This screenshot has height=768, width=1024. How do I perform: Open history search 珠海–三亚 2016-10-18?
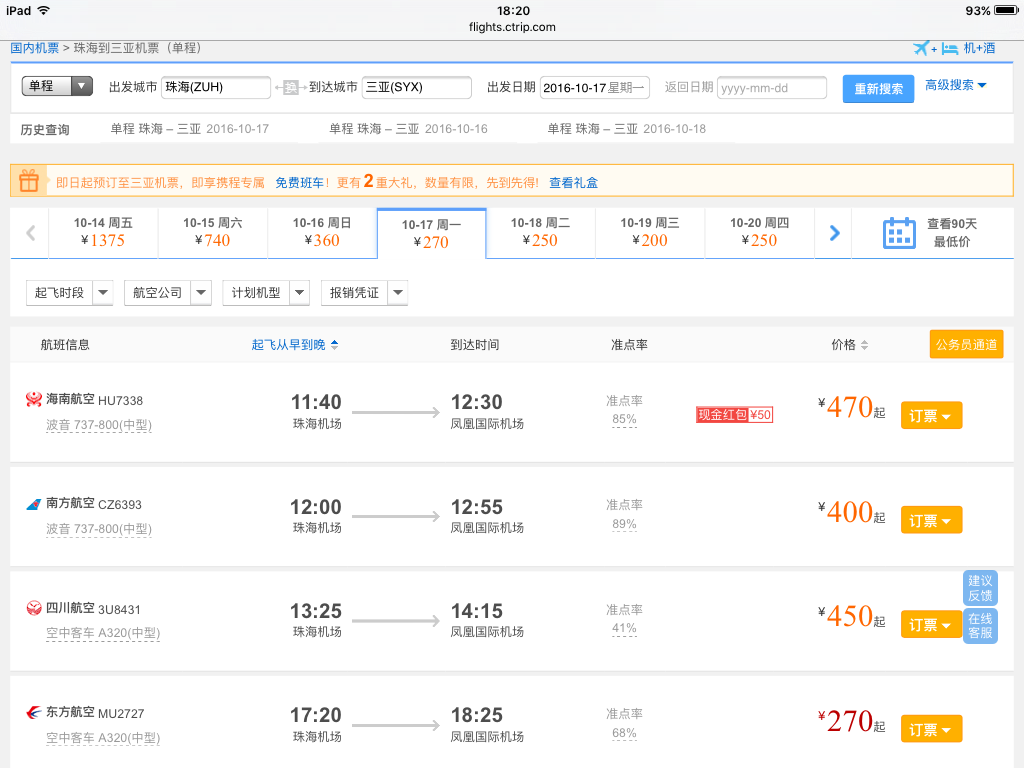(627, 129)
